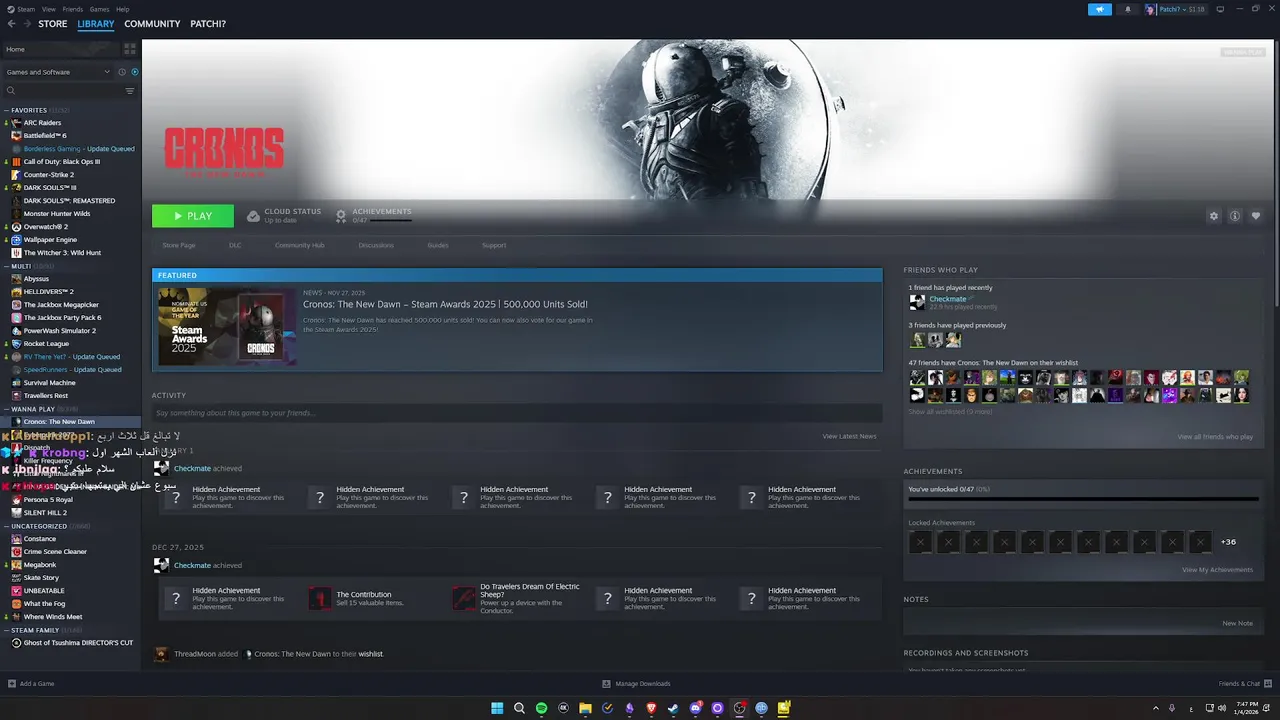The height and width of the screenshot is (720, 1280).
Task: Open Spotify from the taskbar
Action: (541, 708)
